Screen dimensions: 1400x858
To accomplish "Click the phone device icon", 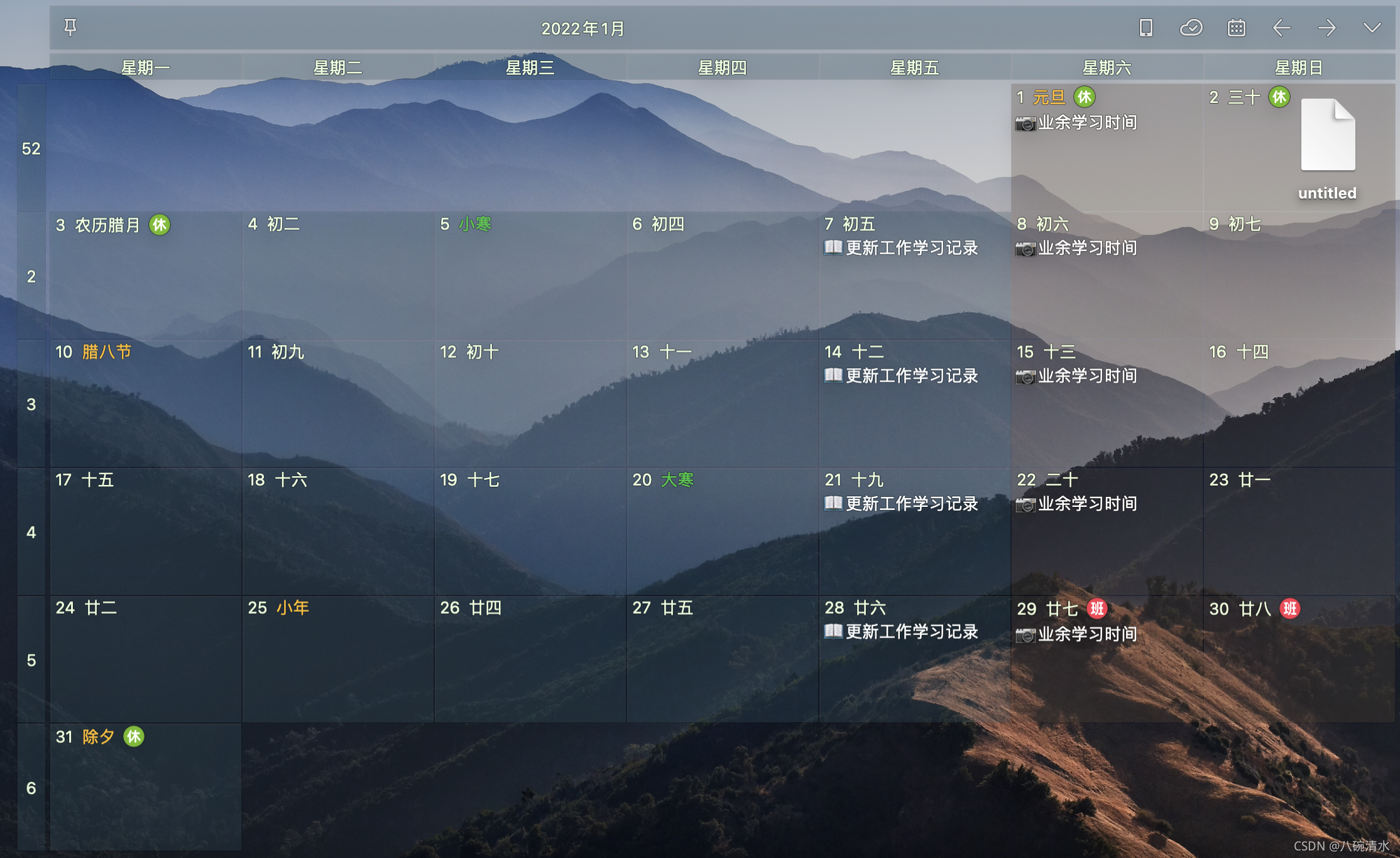I will [x=1146, y=28].
